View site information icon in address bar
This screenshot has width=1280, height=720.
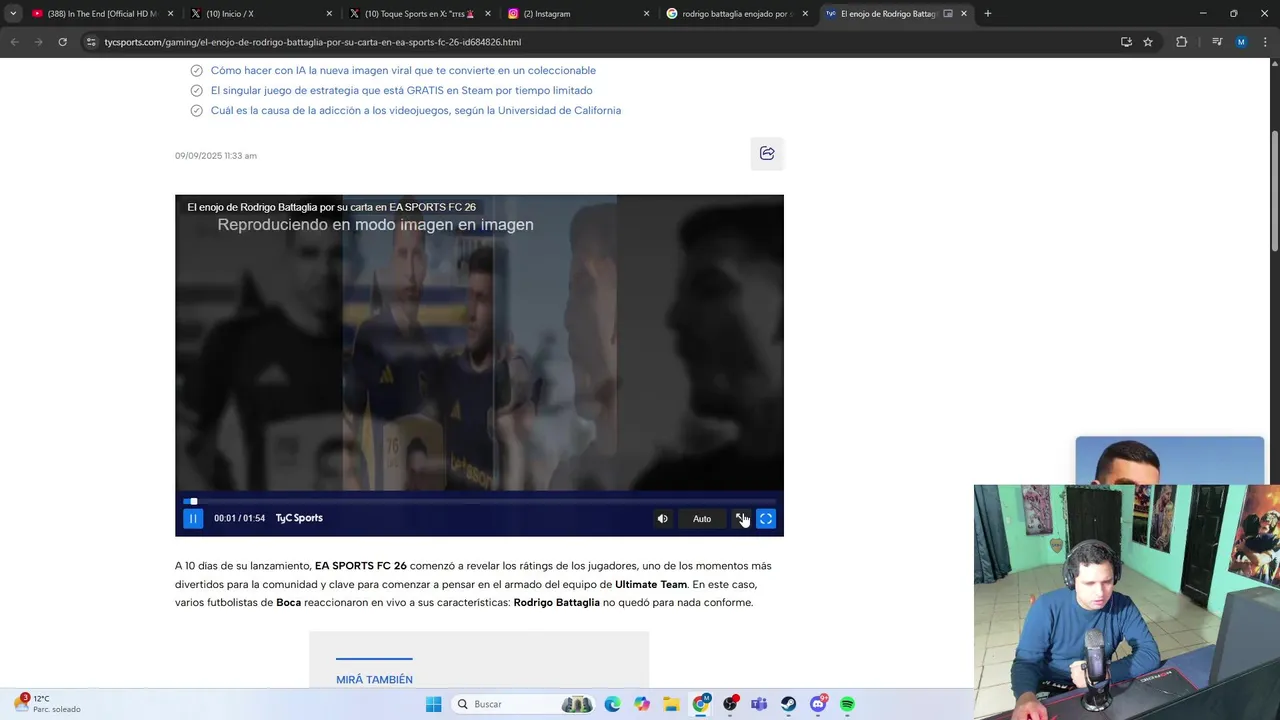(91, 42)
